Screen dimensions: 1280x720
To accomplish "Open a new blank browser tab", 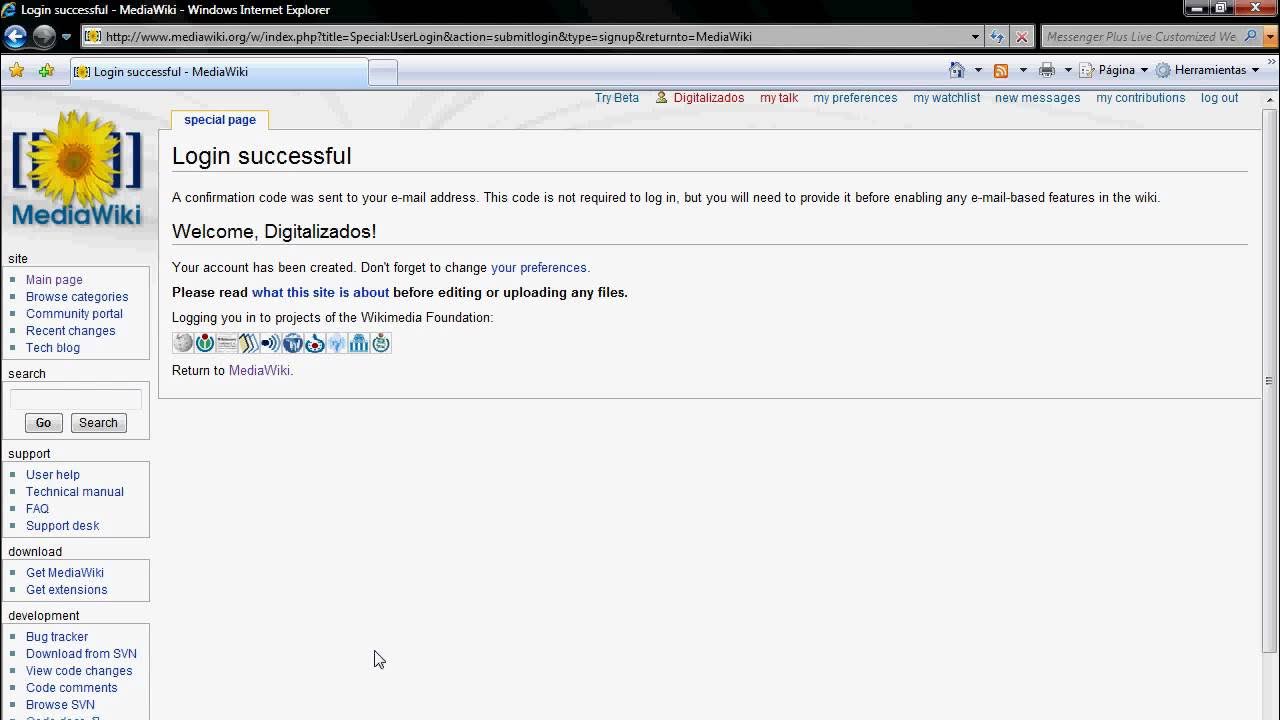I will pyautogui.click(x=383, y=72).
